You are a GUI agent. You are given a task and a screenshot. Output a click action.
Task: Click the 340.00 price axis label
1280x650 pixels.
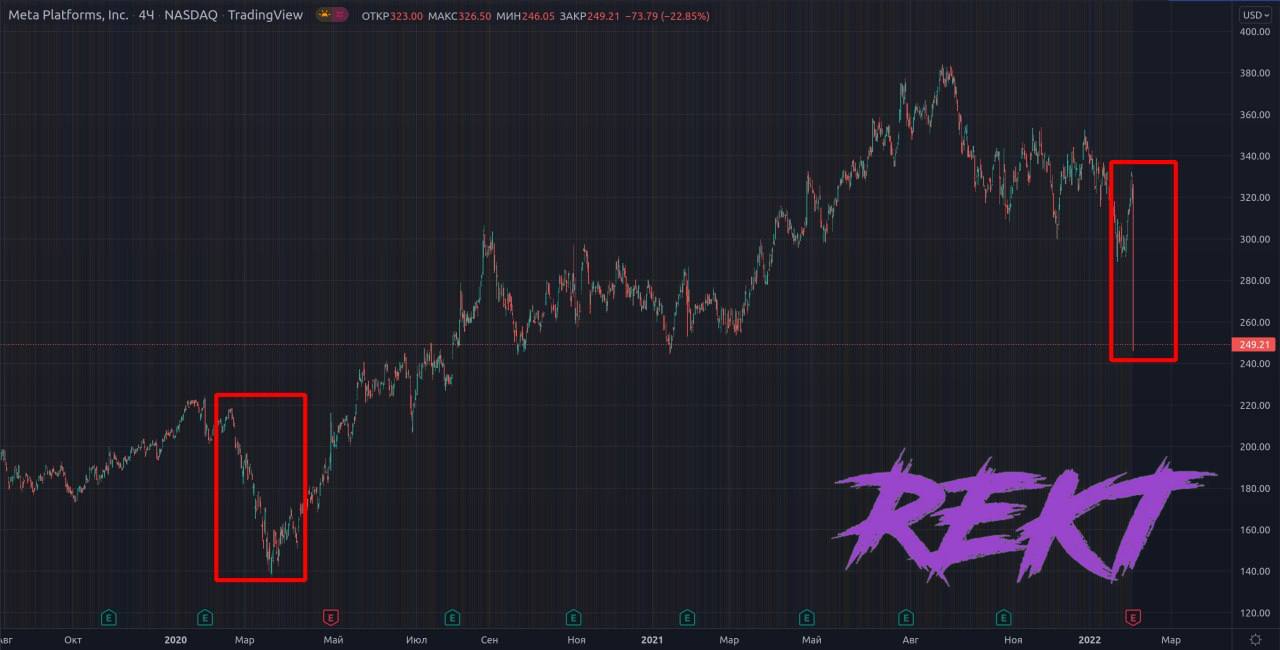pyautogui.click(x=1255, y=156)
